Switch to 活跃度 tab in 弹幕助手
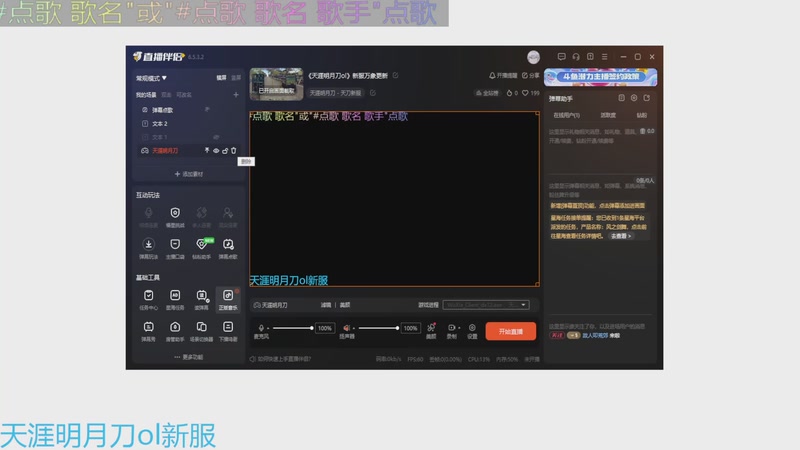This screenshot has height=450, width=800. (608, 115)
